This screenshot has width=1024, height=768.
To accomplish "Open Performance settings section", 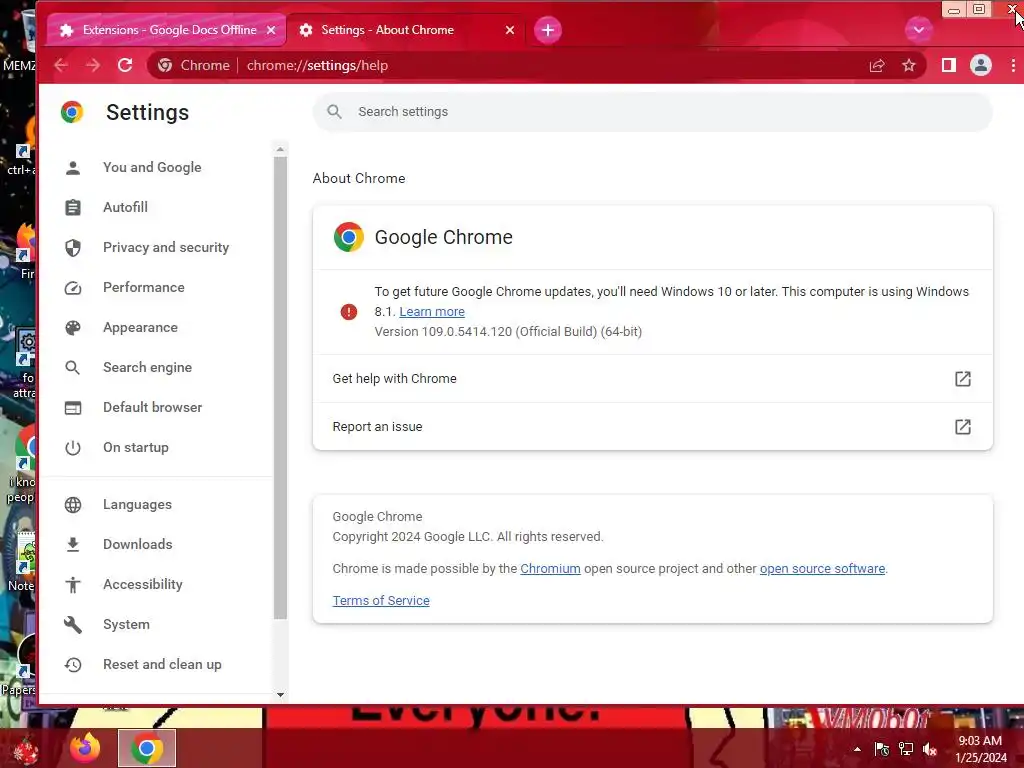I will 144,287.
